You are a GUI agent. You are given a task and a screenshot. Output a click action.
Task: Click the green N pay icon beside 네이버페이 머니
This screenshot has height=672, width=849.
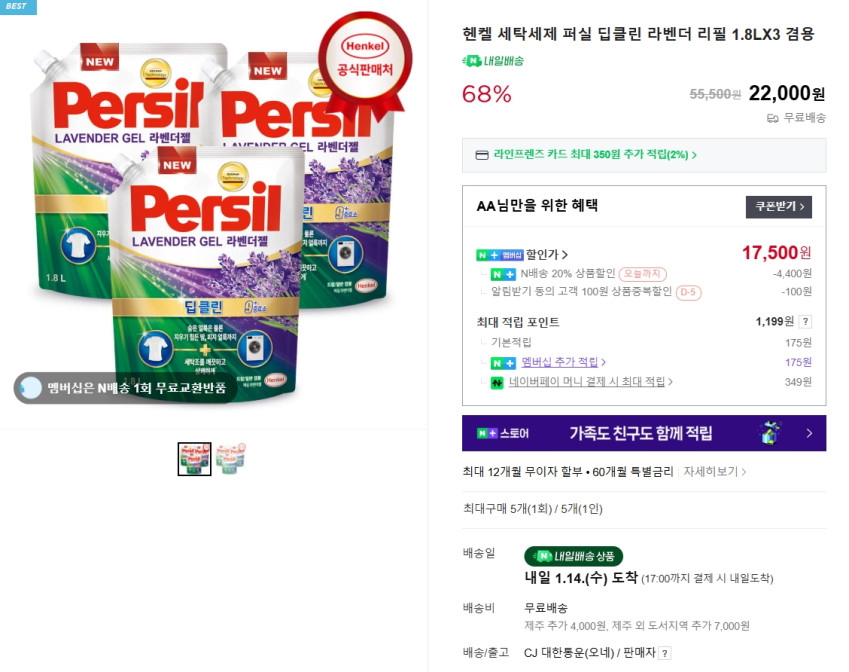coord(497,383)
